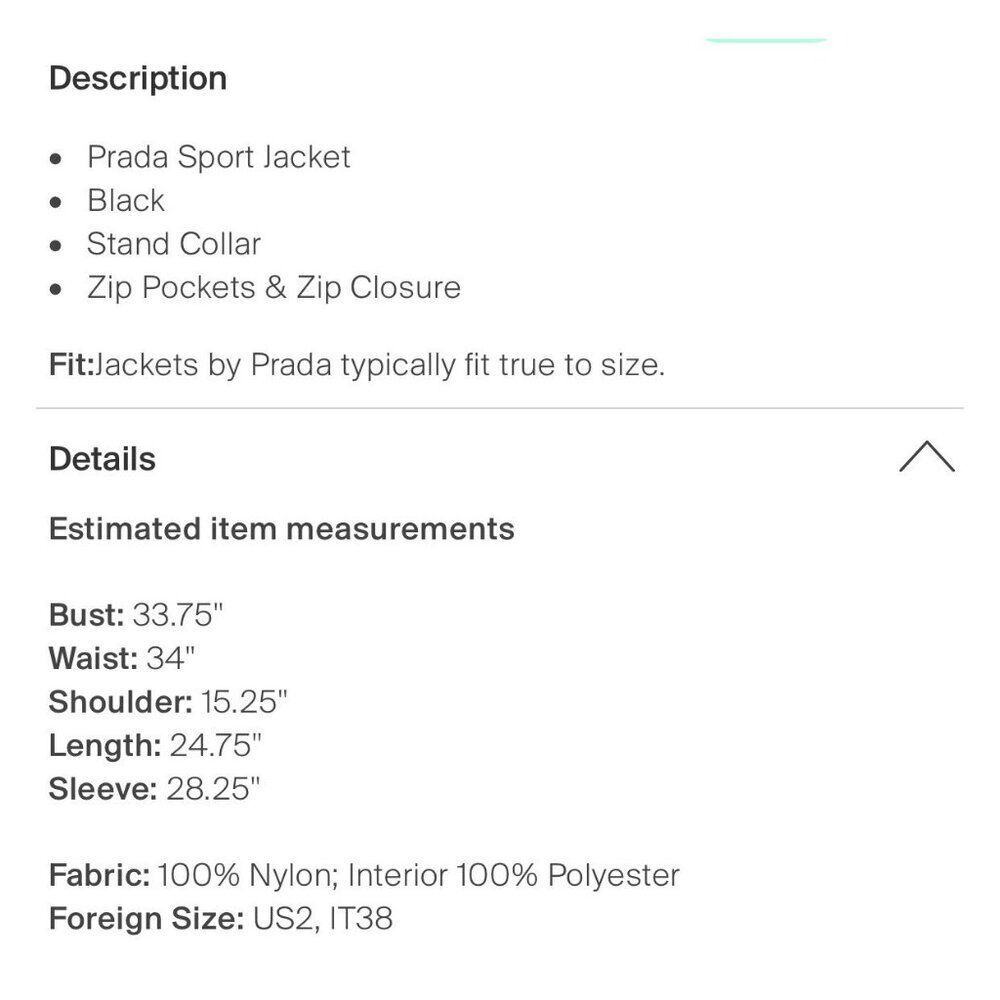1000x1000 pixels.
Task: Collapse the Details section chevron
Action: 926,458
